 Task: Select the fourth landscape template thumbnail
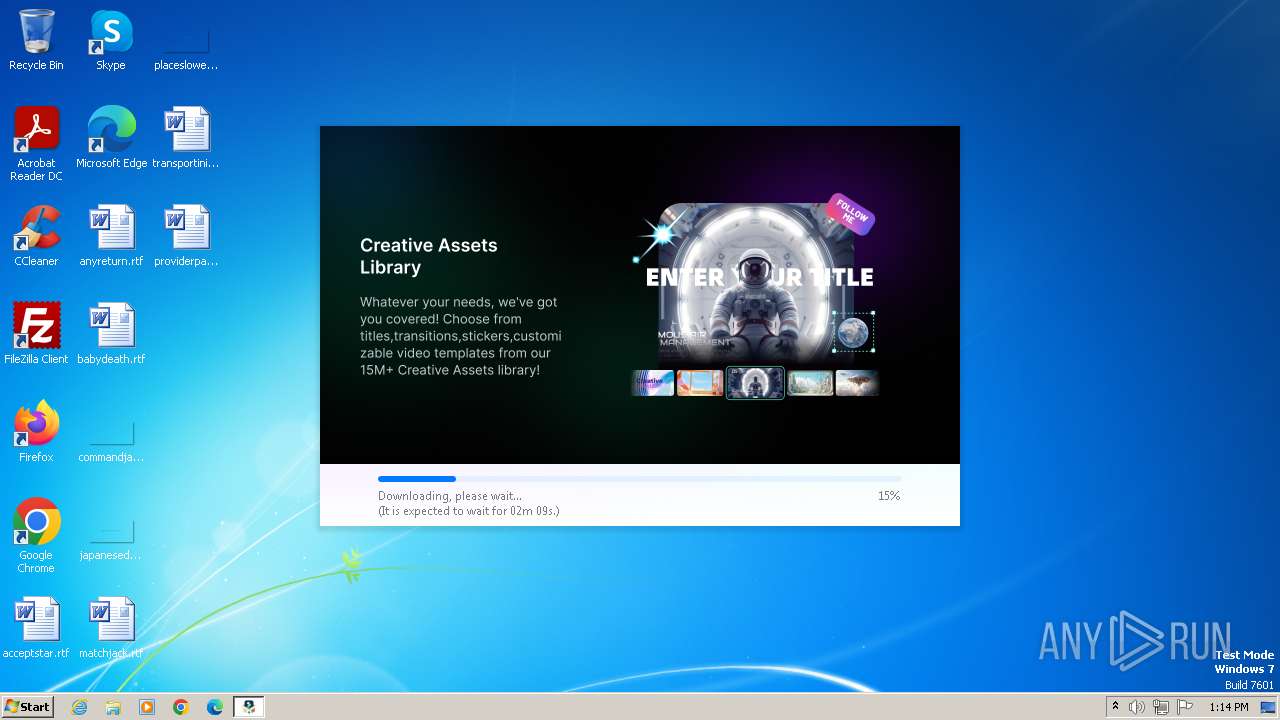(x=810, y=383)
